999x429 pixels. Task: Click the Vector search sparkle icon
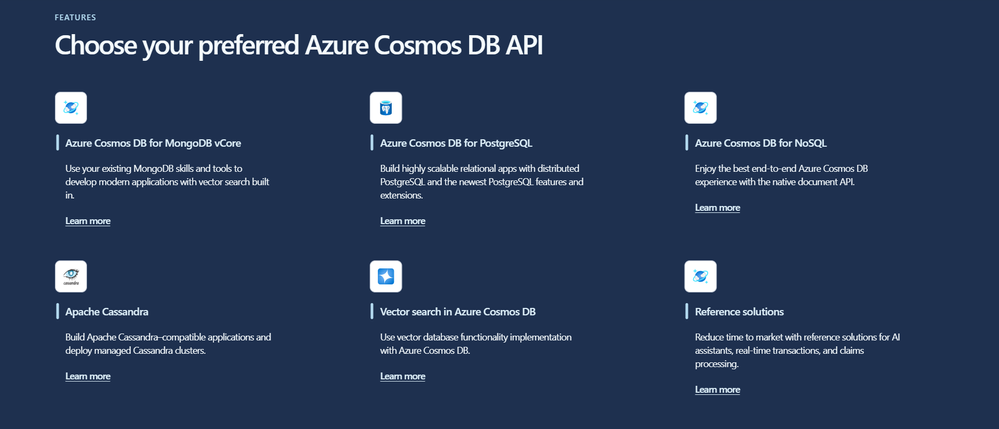click(386, 276)
